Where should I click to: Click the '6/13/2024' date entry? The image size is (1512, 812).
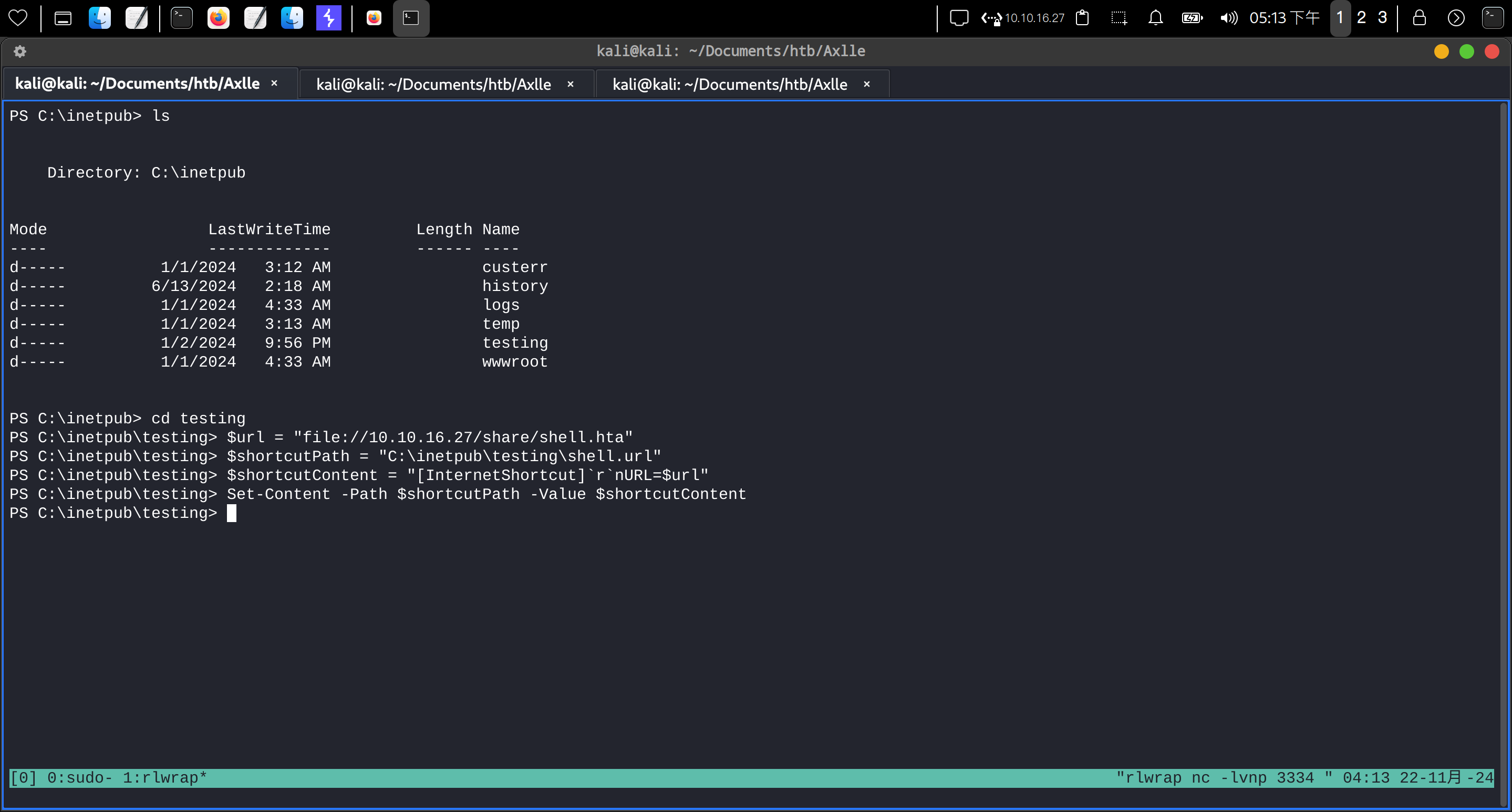tap(194, 286)
